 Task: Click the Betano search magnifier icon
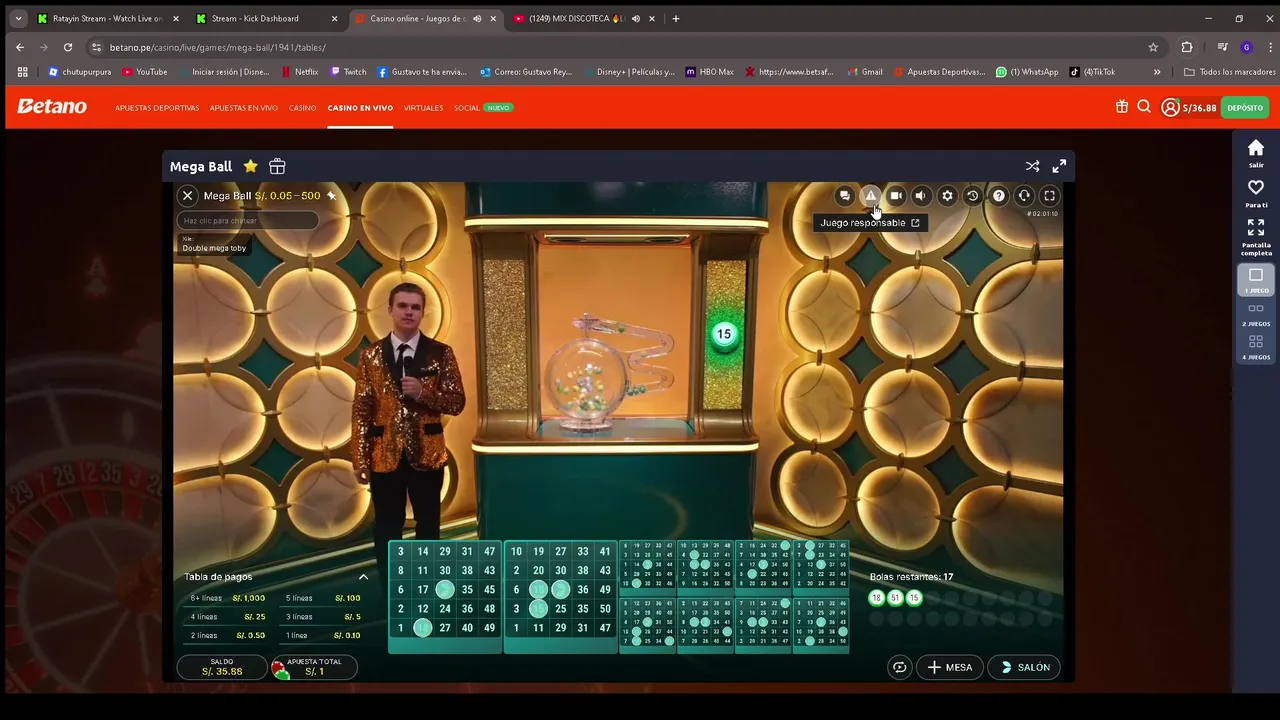1144,107
